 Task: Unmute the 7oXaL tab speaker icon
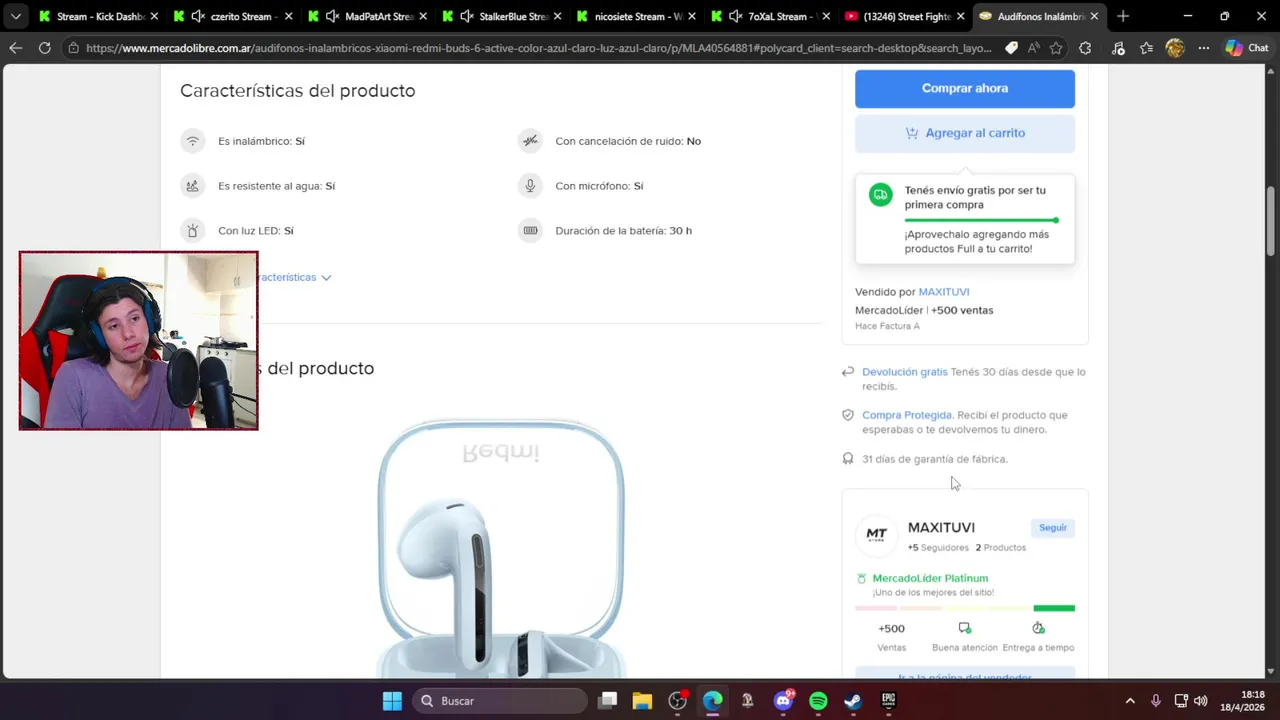[x=736, y=16]
